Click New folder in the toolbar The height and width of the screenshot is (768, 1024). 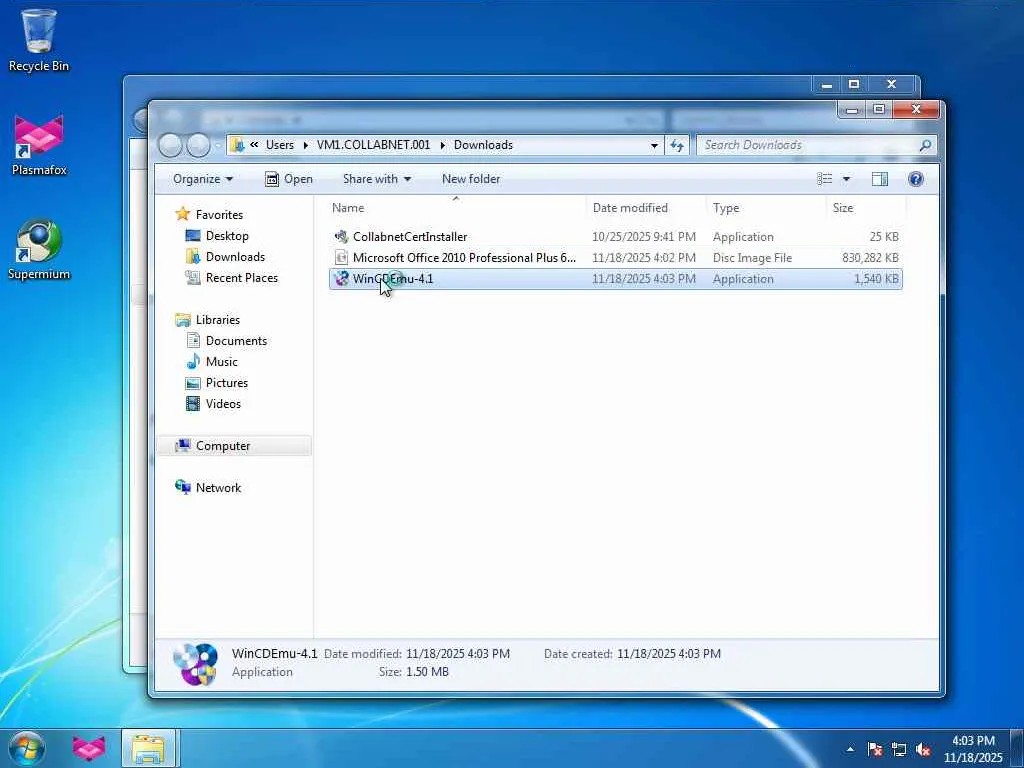(x=471, y=179)
